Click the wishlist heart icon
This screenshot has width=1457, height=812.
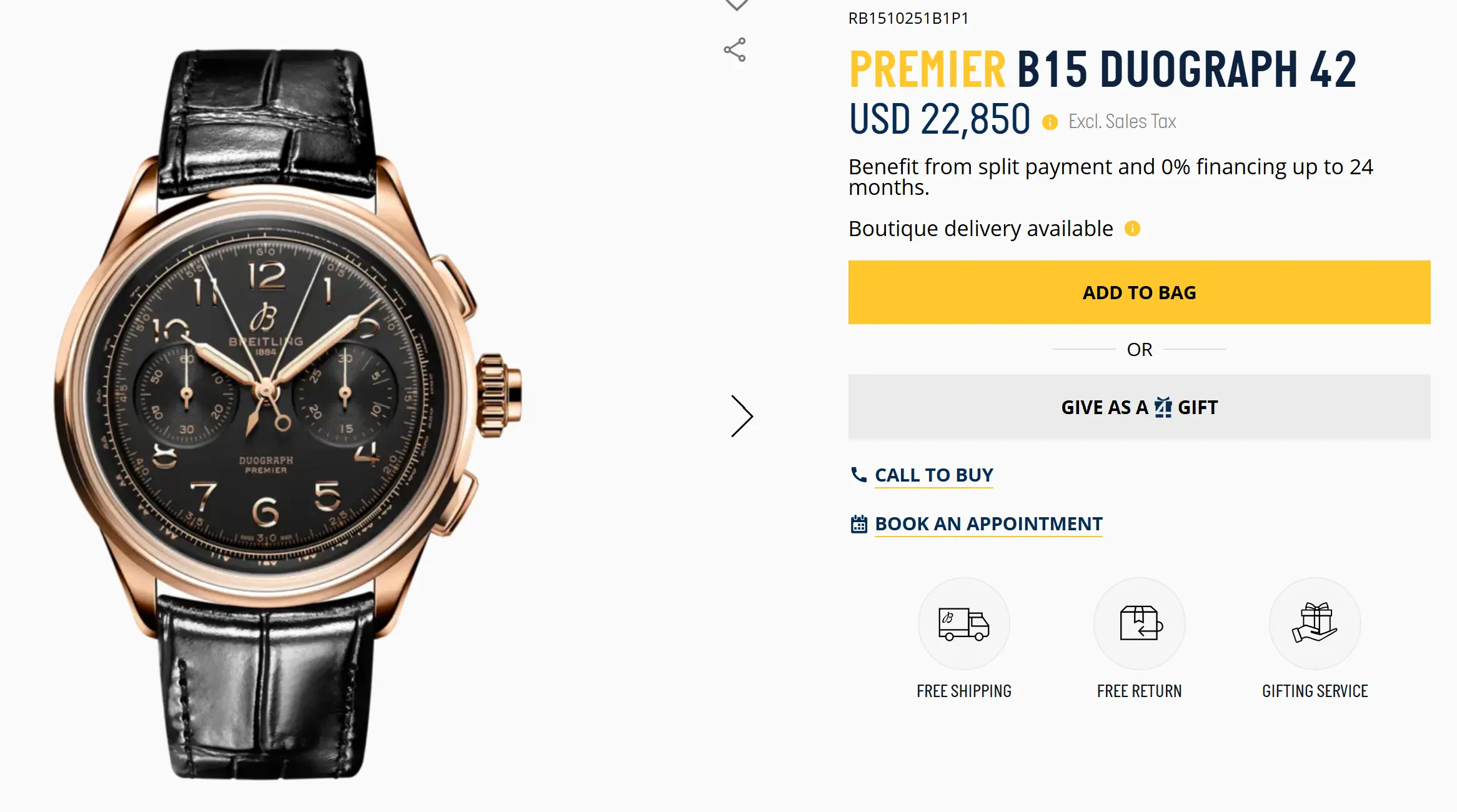(736, 5)
